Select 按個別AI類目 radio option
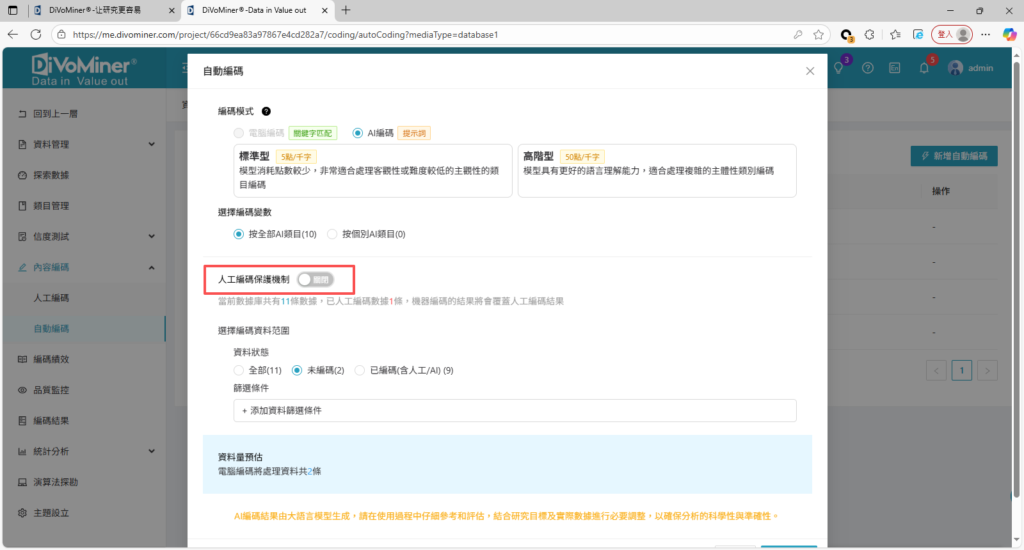1024x550 pixels. 333,234
